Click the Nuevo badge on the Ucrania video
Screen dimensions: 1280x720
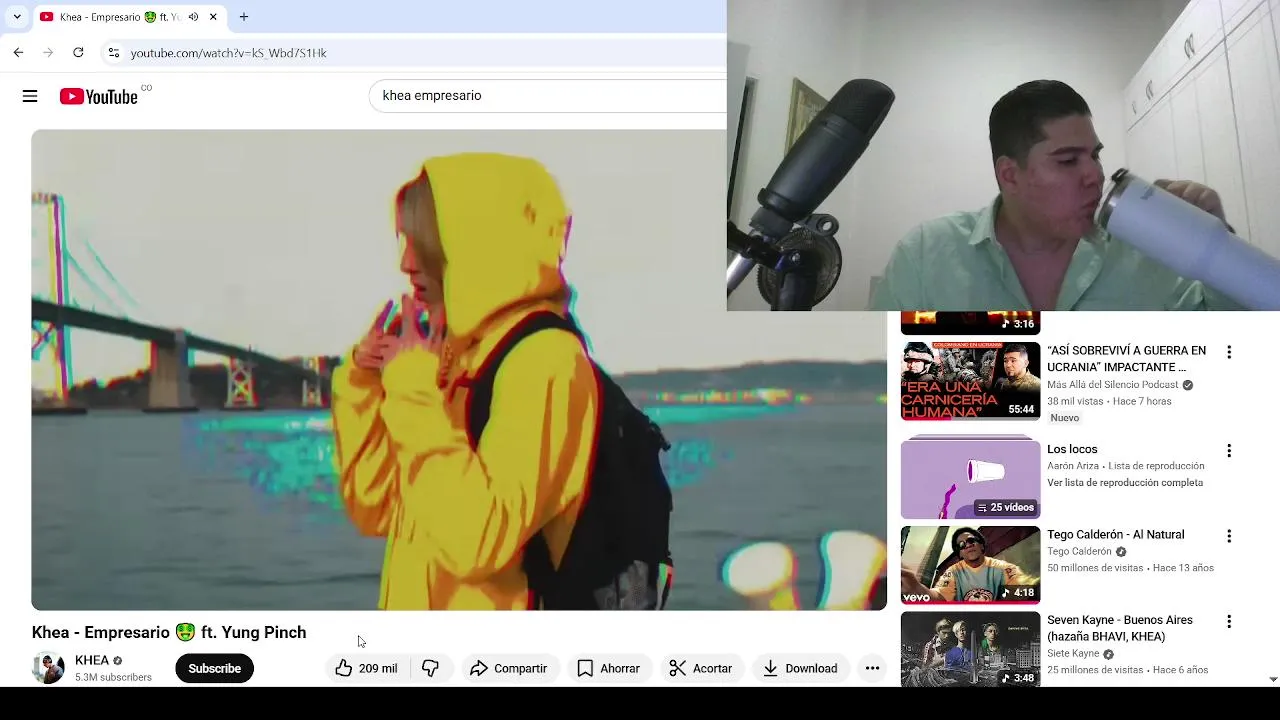[x=1065, y=418]
